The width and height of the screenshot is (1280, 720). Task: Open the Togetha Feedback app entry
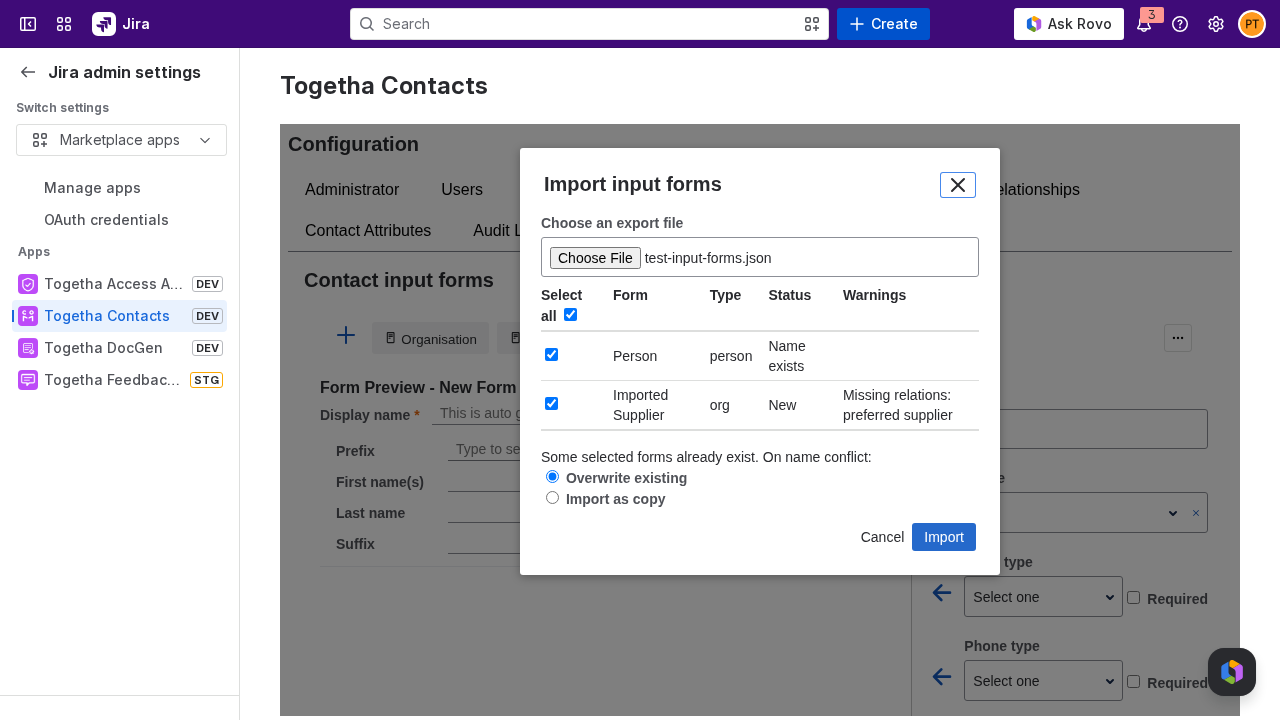click(x=119, y=380)
